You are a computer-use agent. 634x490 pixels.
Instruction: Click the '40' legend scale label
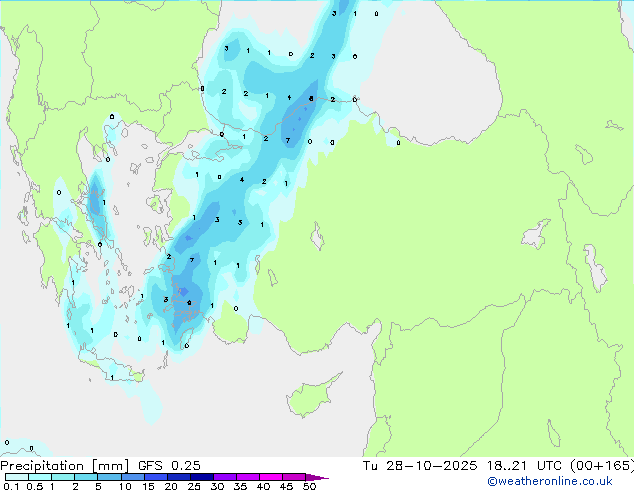[263, 486]
